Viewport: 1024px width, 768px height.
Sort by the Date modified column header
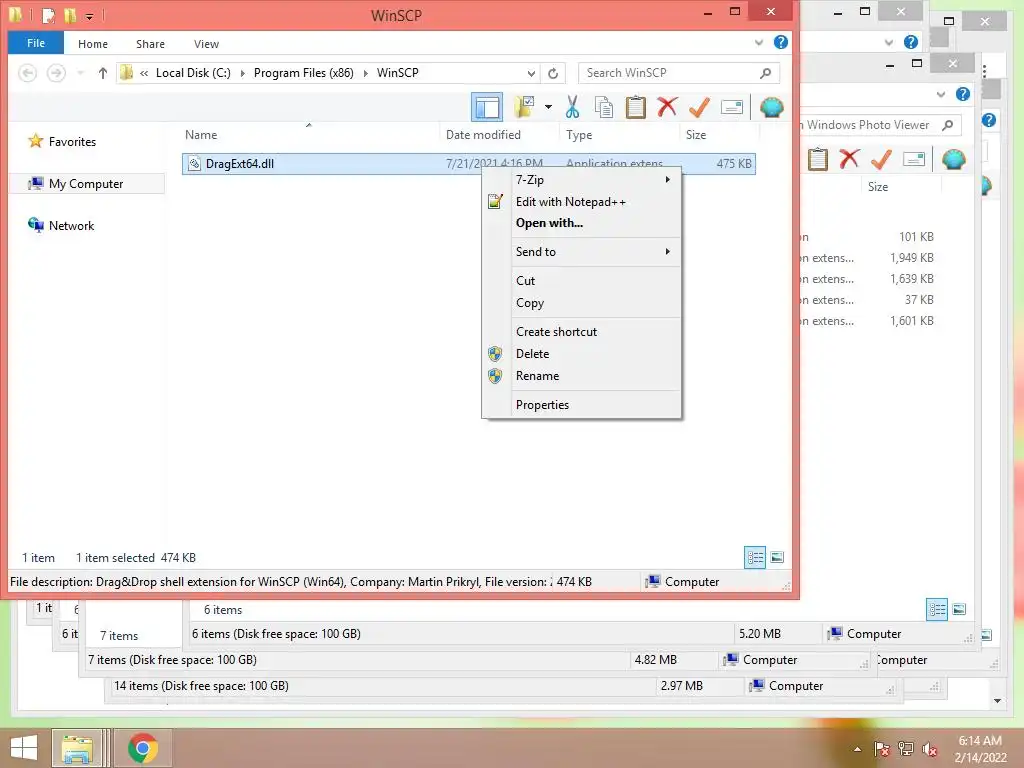coord(500,135)
